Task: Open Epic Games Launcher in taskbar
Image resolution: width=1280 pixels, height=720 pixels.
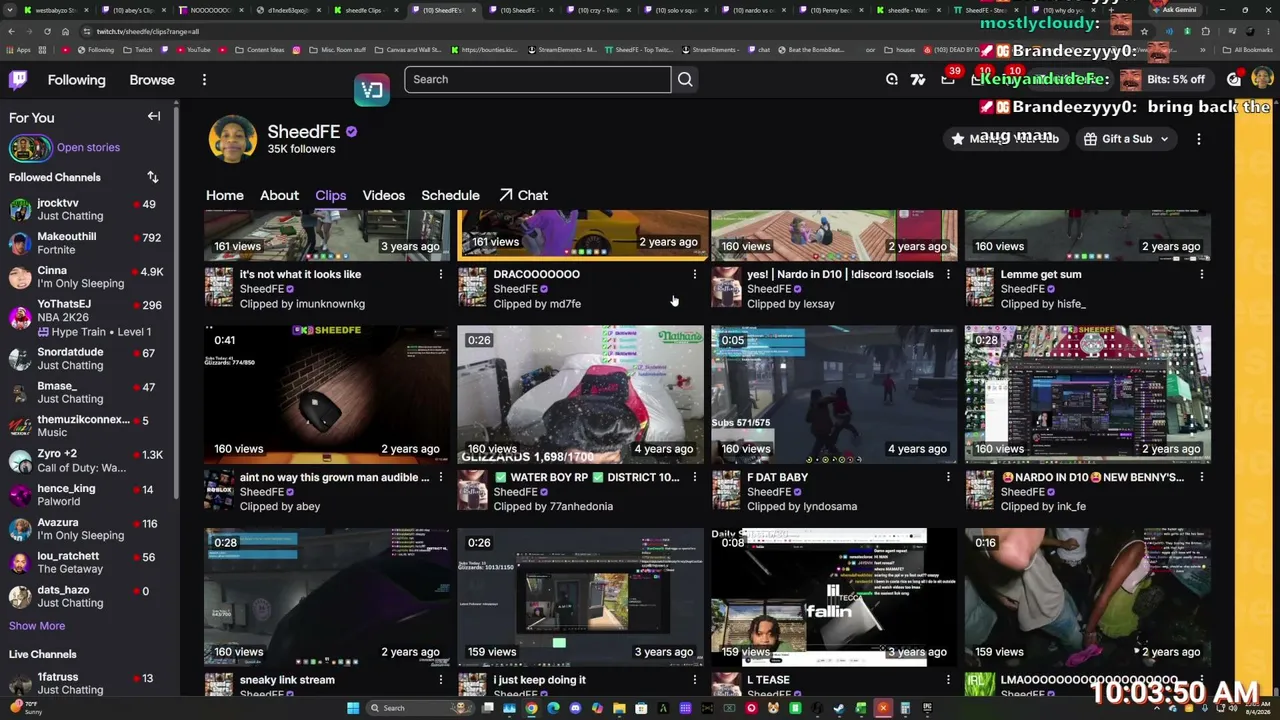Action: (x=927, y=708)
